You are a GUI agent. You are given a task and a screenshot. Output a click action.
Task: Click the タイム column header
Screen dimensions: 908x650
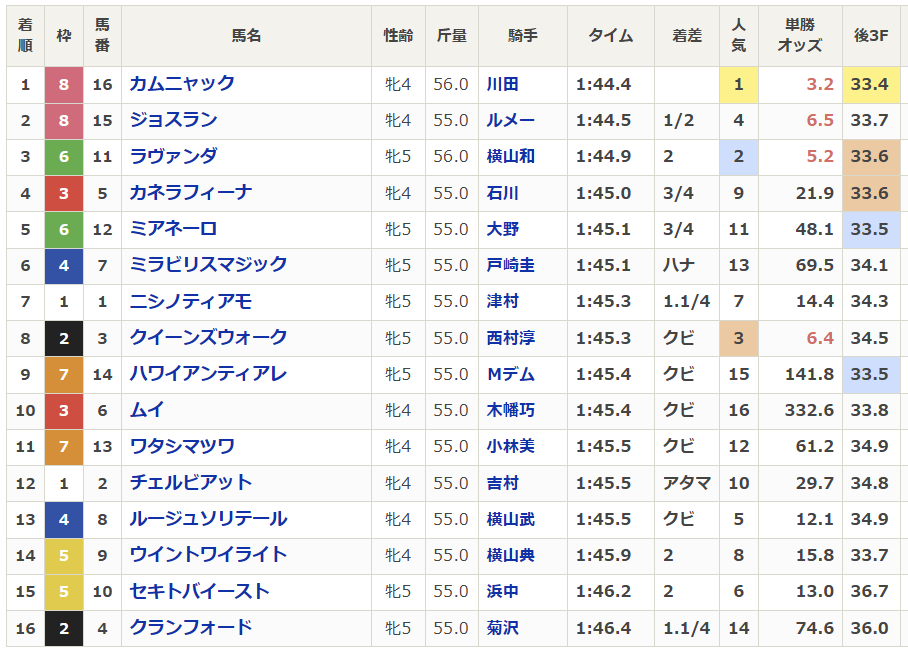[x=610, y=36]
